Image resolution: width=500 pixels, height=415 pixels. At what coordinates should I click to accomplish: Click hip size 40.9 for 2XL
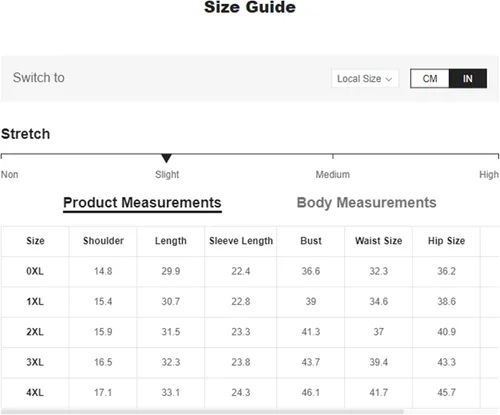(446, 332)
